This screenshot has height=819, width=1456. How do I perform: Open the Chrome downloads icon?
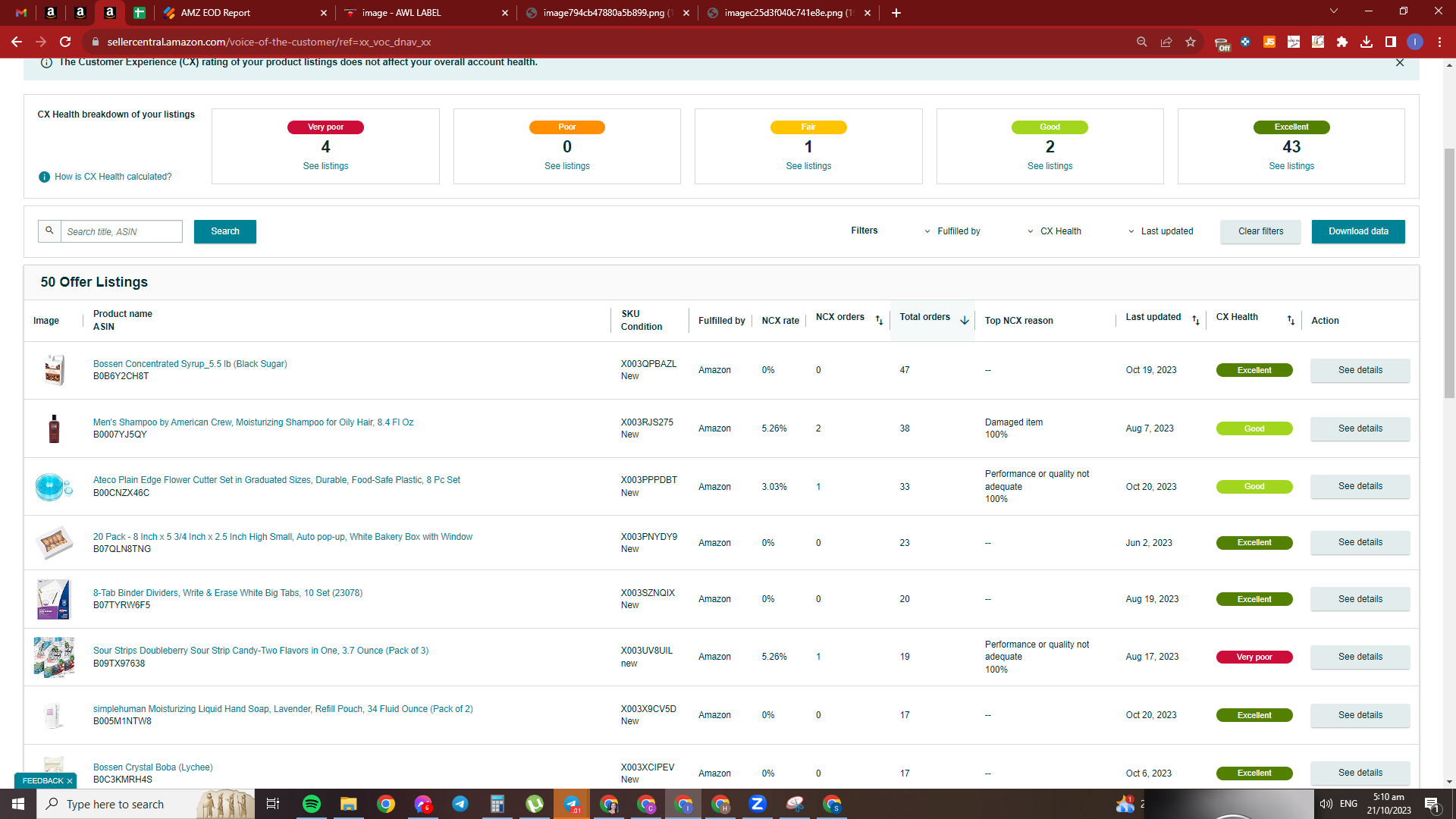pos(1367,42)
